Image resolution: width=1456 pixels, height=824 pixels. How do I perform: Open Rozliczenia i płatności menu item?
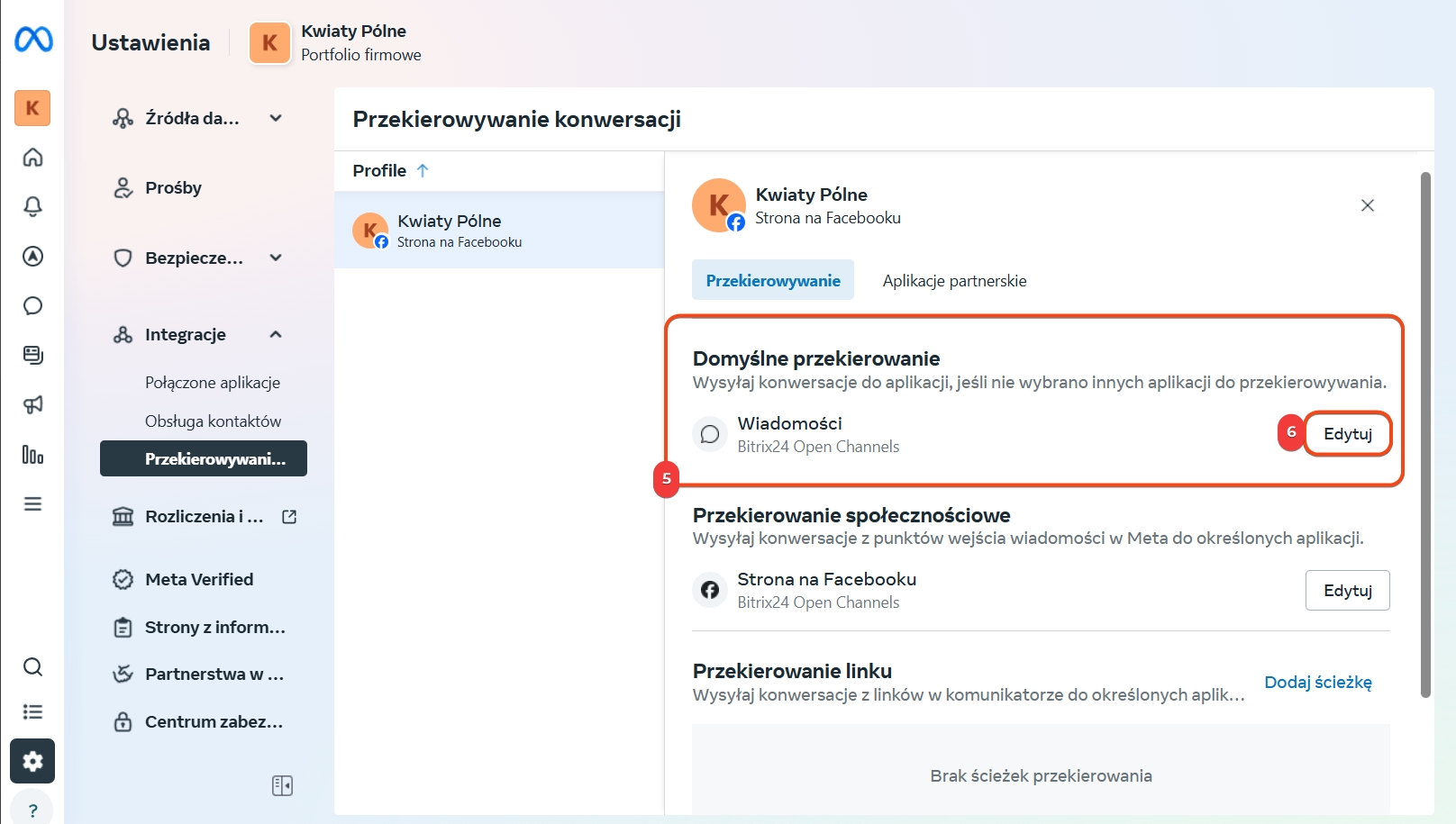pyautogui.click(x=204, y=516)
